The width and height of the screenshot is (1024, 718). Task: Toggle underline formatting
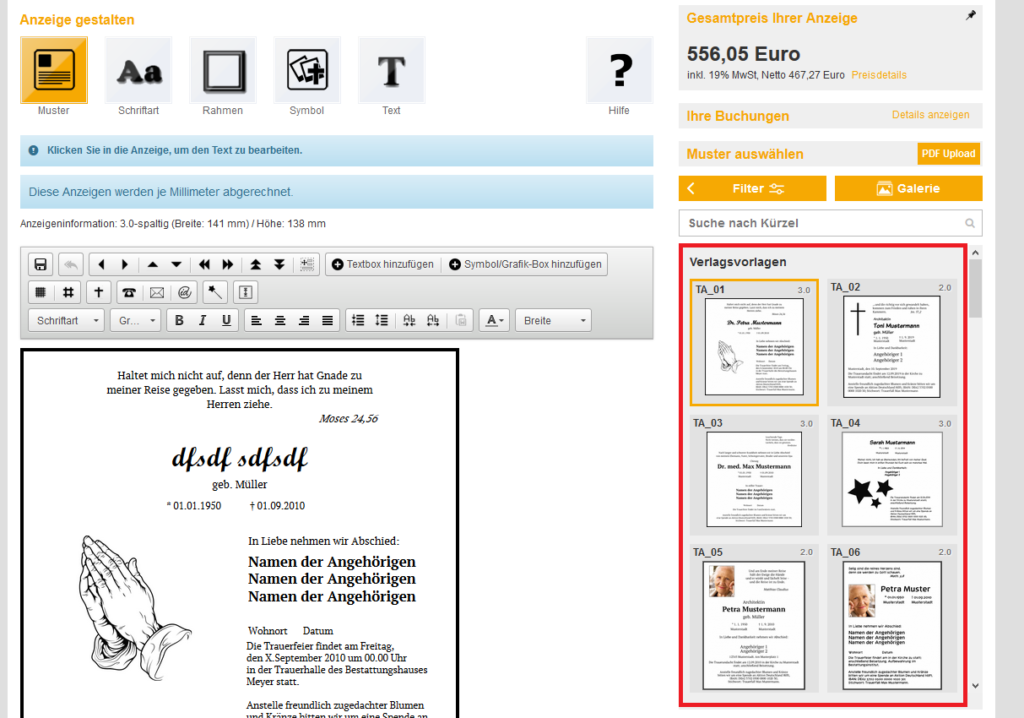click(226, 320)
